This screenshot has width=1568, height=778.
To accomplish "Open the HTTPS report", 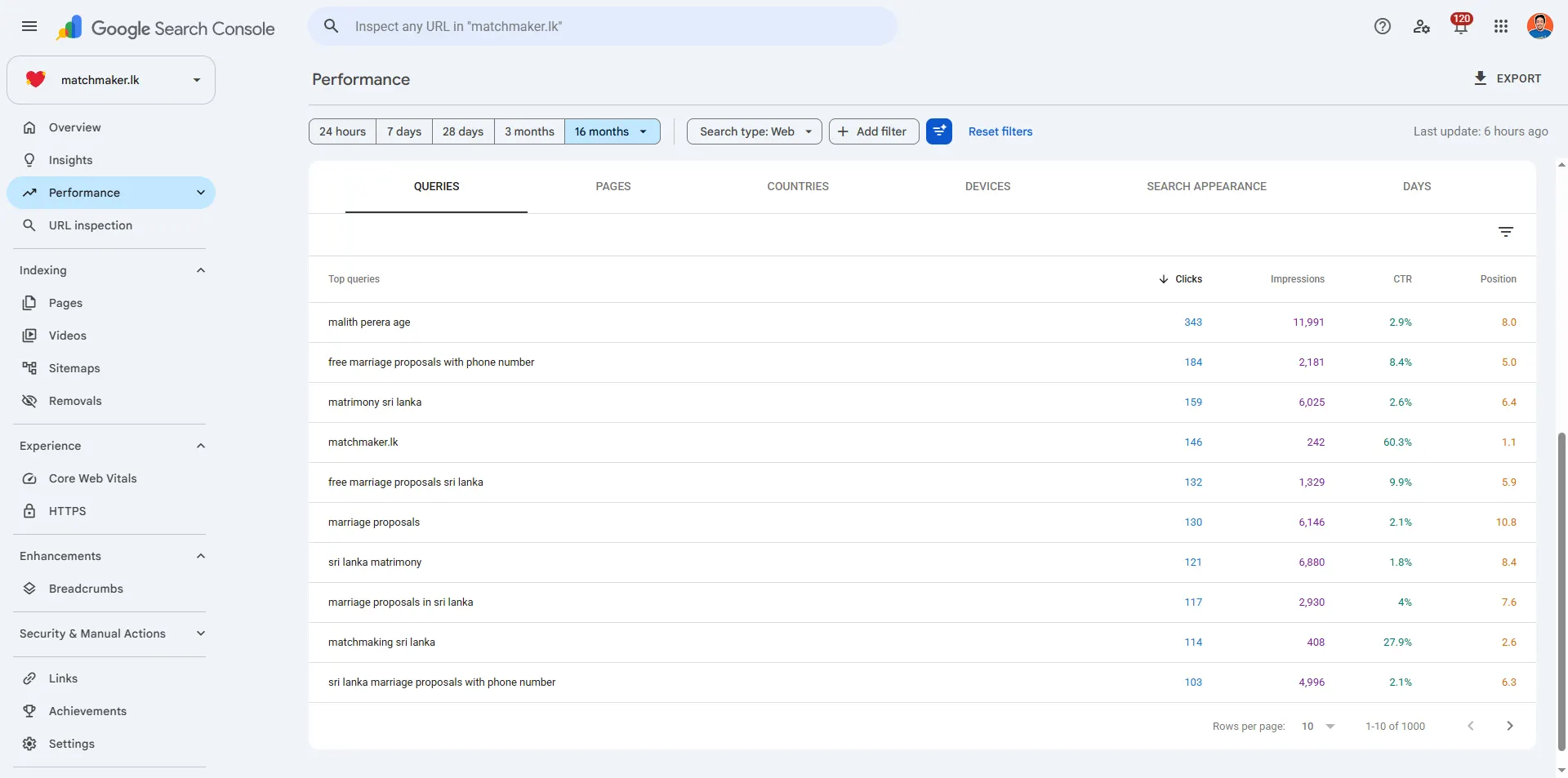I will click(x=111, y=511).
